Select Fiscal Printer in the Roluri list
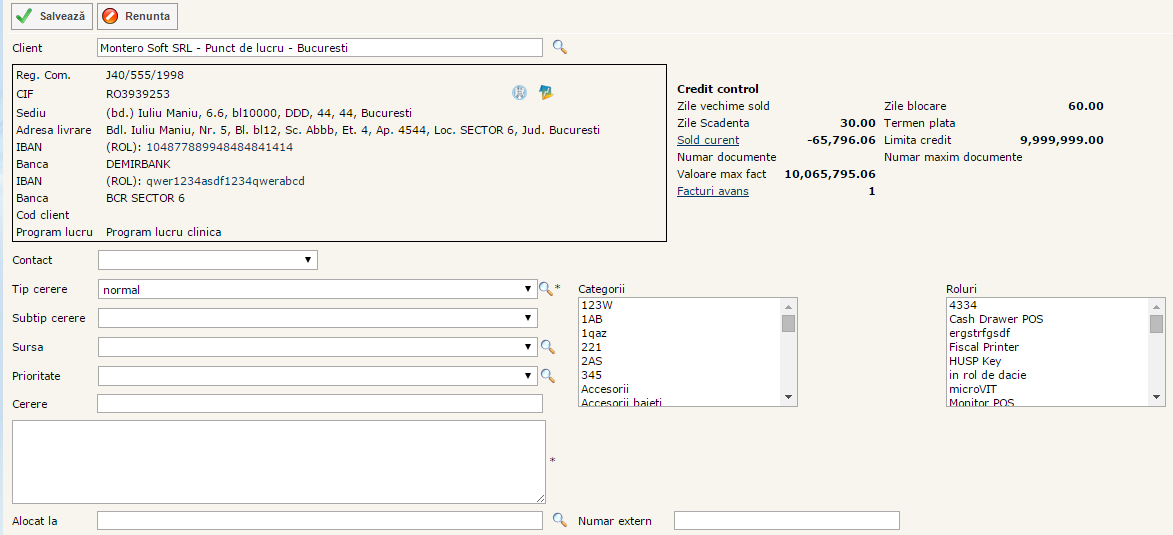Viewport: 1173px width, 535px height. [x=983, y=347]
